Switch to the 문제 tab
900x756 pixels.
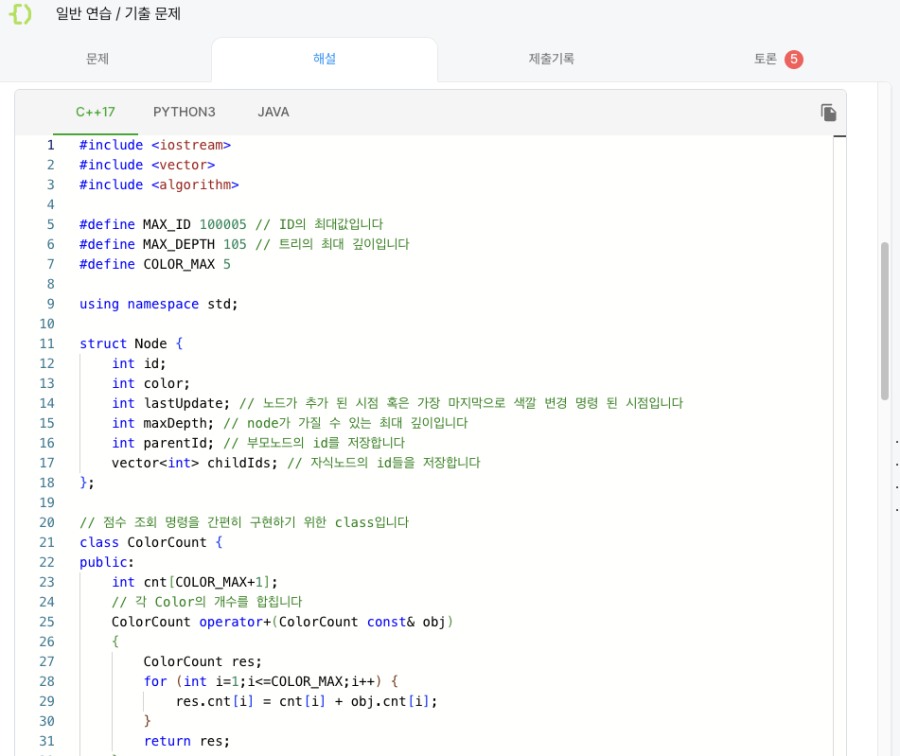(98, 59)
